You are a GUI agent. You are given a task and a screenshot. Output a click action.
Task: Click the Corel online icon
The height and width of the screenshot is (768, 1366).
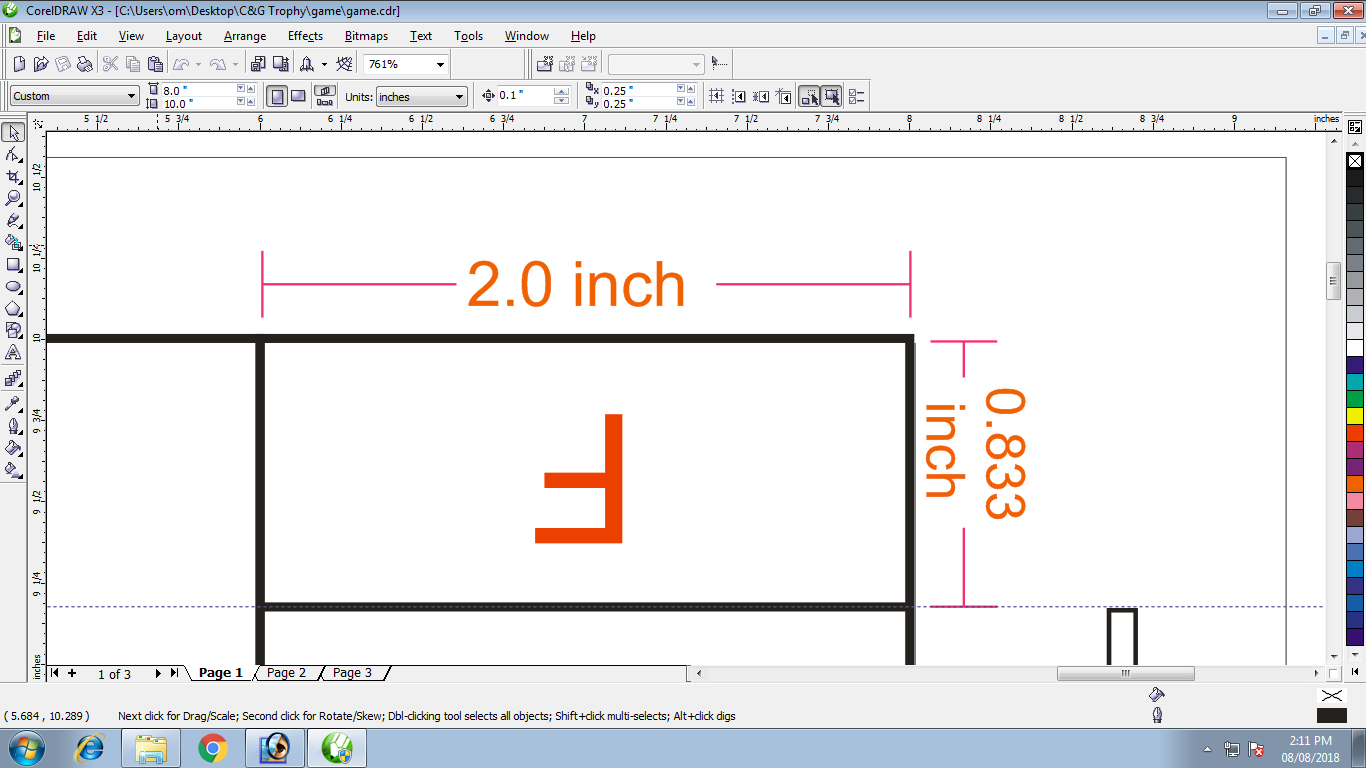(344, 64)
